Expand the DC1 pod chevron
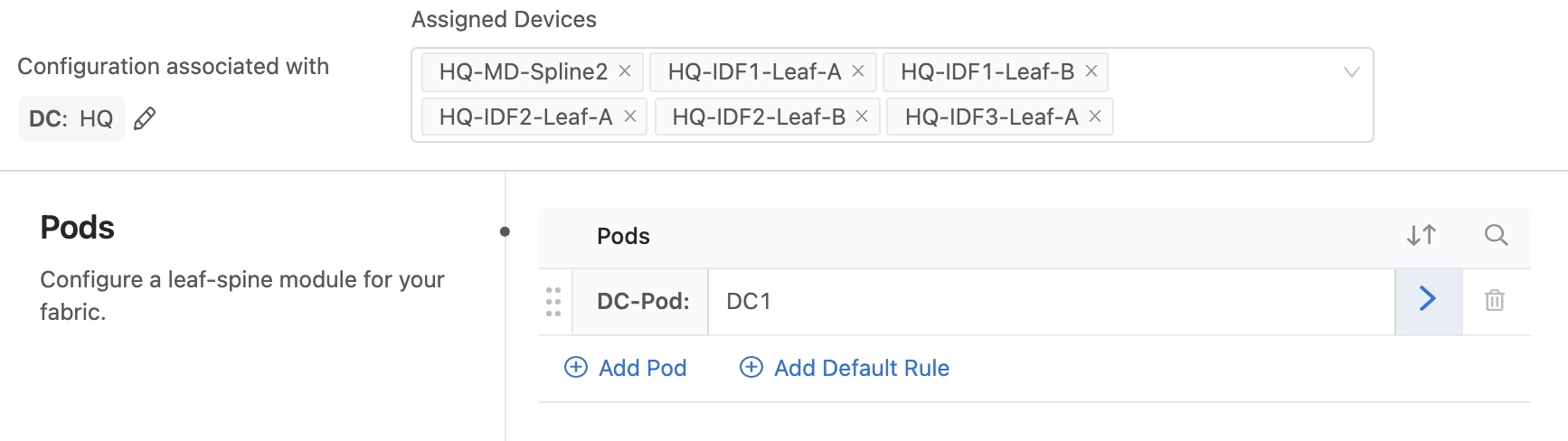Screen dimensions: 1568x441 1428,299
